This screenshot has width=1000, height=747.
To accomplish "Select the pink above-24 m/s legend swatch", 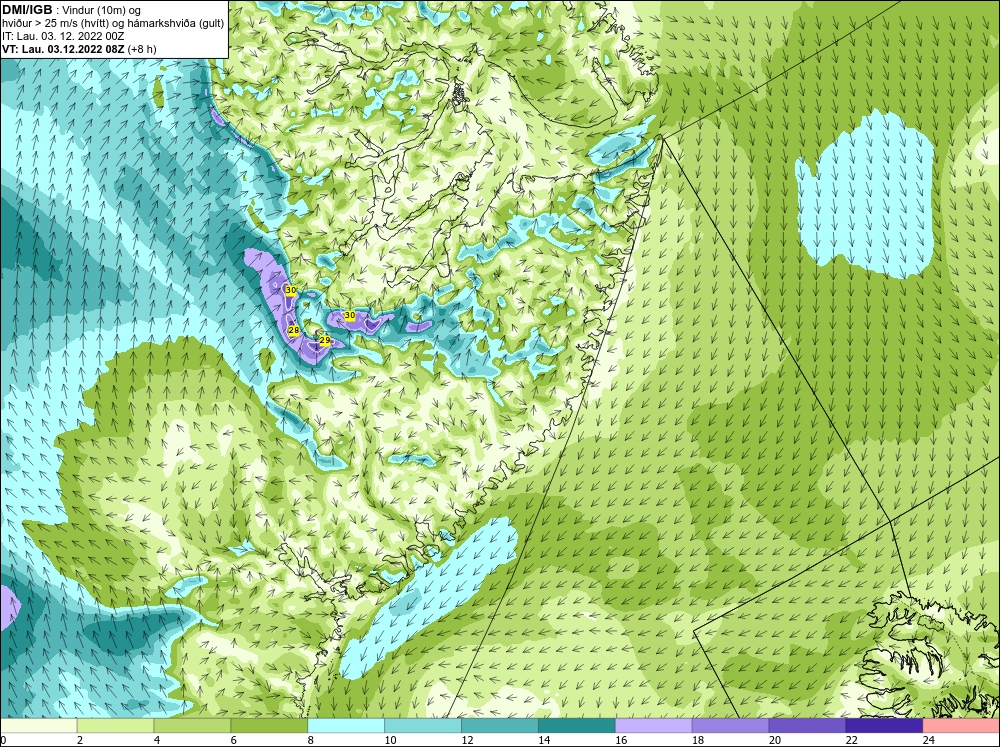I will click(961, 726).
